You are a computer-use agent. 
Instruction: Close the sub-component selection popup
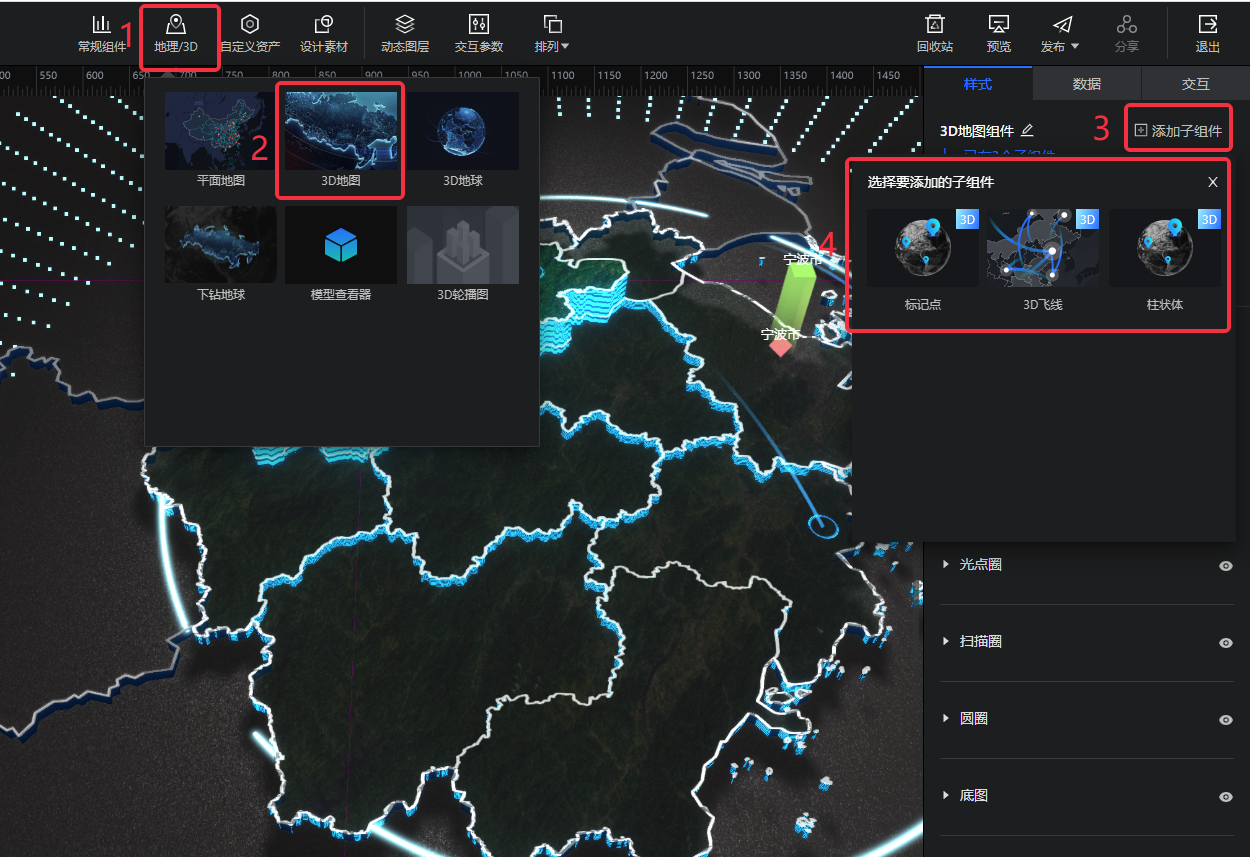[x=1213, y=182]
